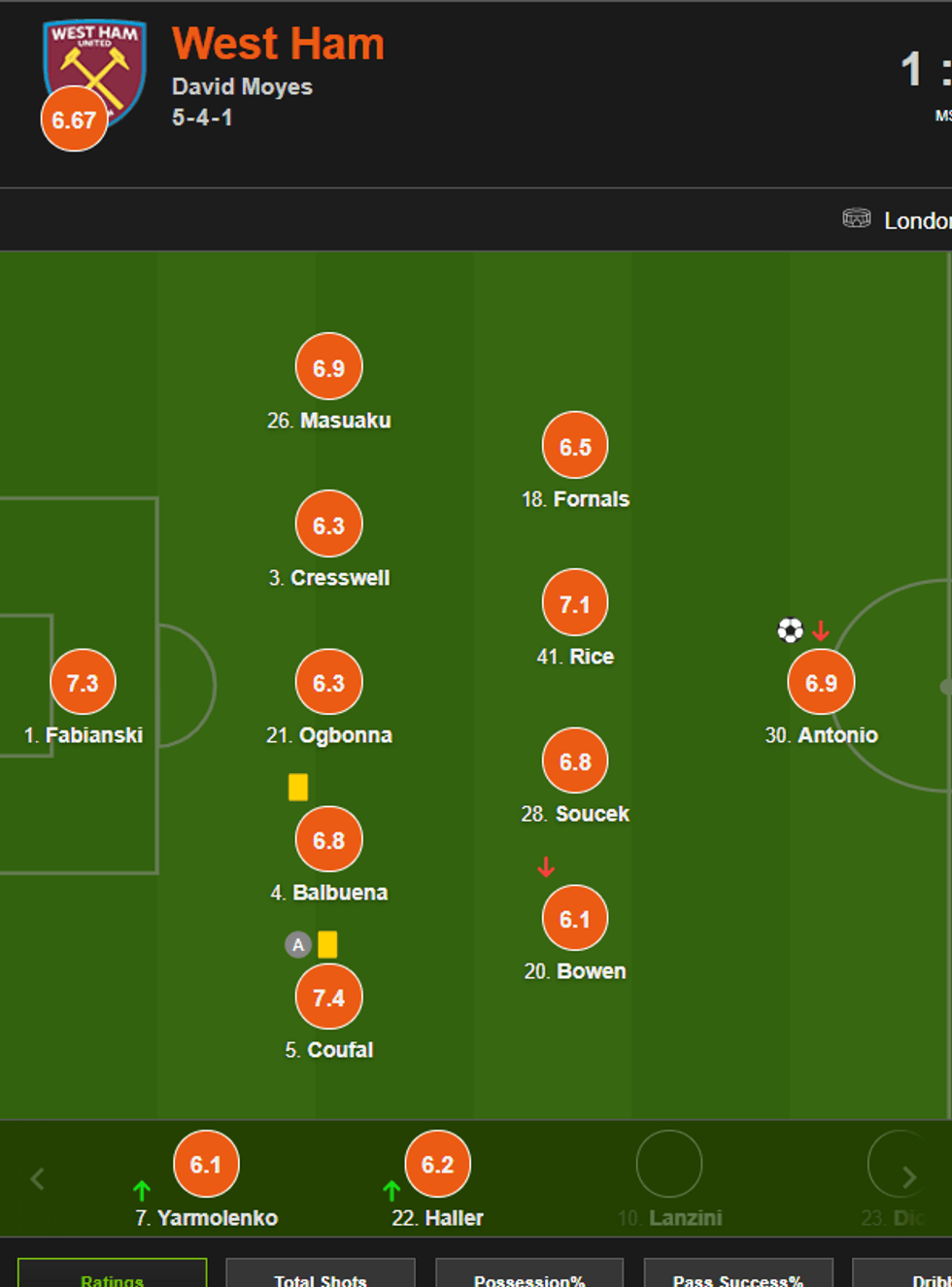Click Balbuena's yellow card icon
Screen dimensions: 952x1287
(327, 944)
